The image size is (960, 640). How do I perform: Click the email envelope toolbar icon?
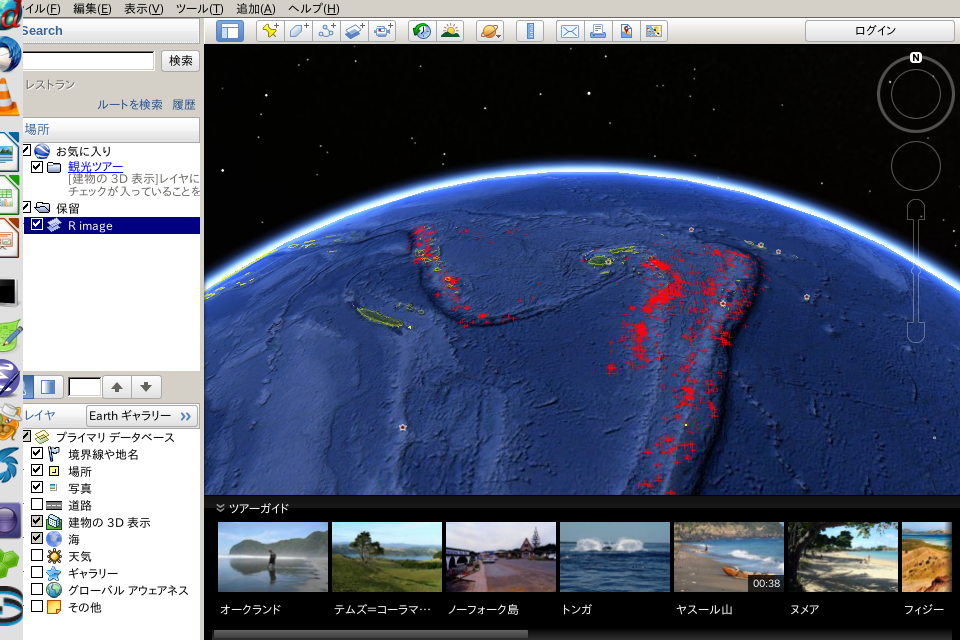(x=570, y=31)
